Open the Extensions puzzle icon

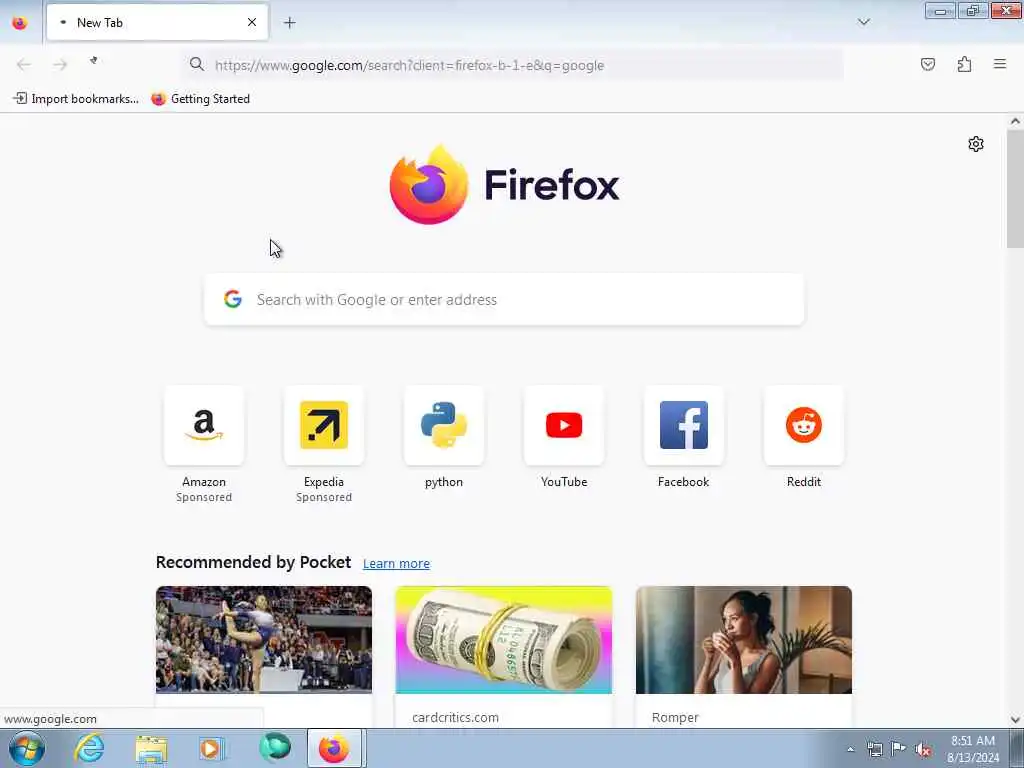[964, 64]
